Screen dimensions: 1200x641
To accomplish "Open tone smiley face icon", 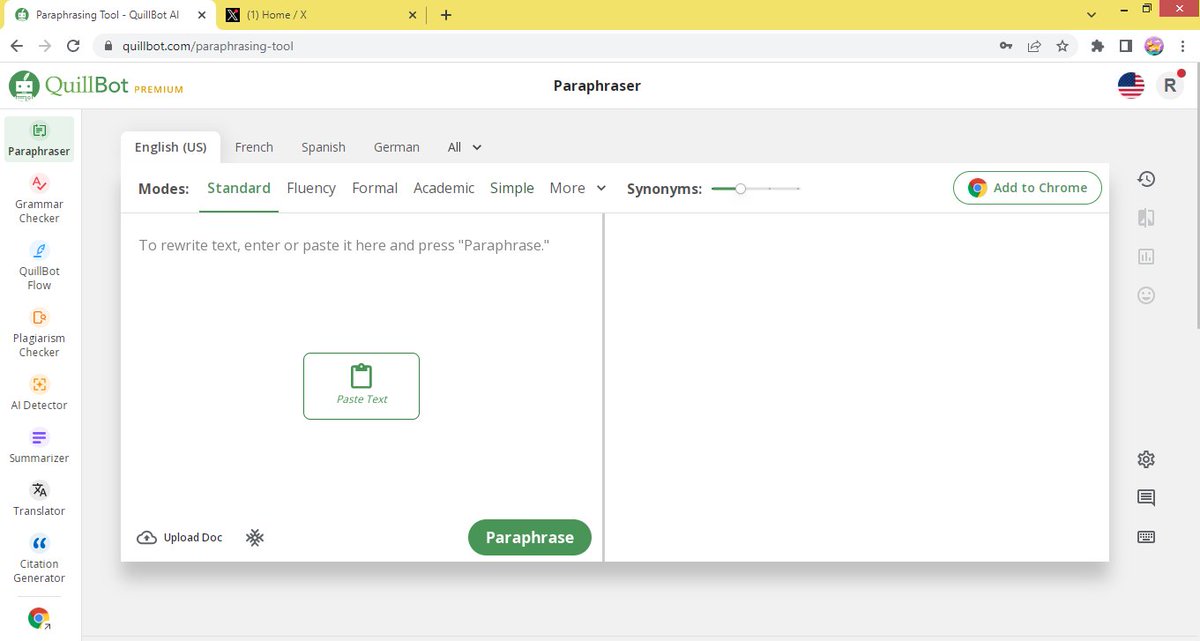I will [1146, 295].
